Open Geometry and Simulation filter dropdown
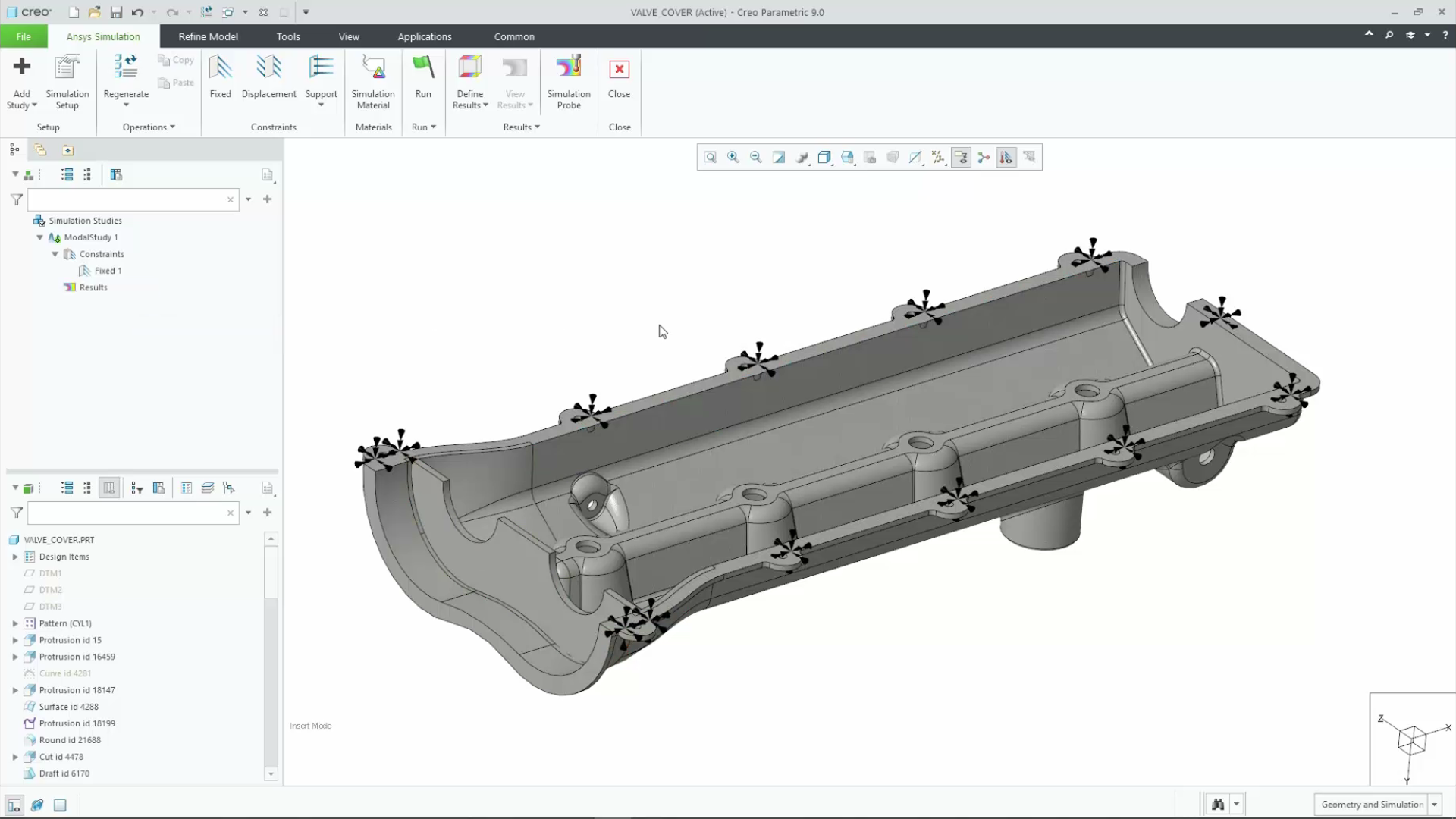The image size is (1456, 819). click(1435, 805)
